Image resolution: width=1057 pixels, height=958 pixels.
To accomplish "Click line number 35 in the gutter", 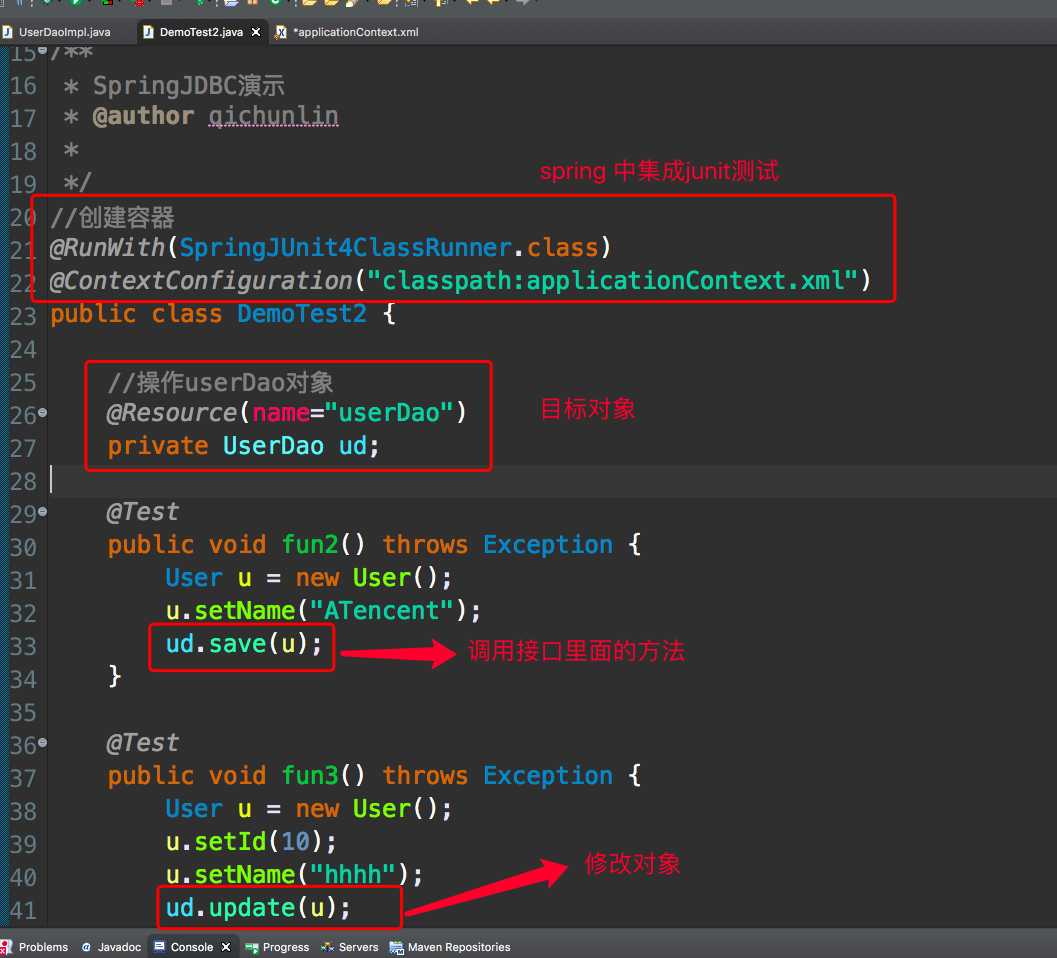I will 23,712.
